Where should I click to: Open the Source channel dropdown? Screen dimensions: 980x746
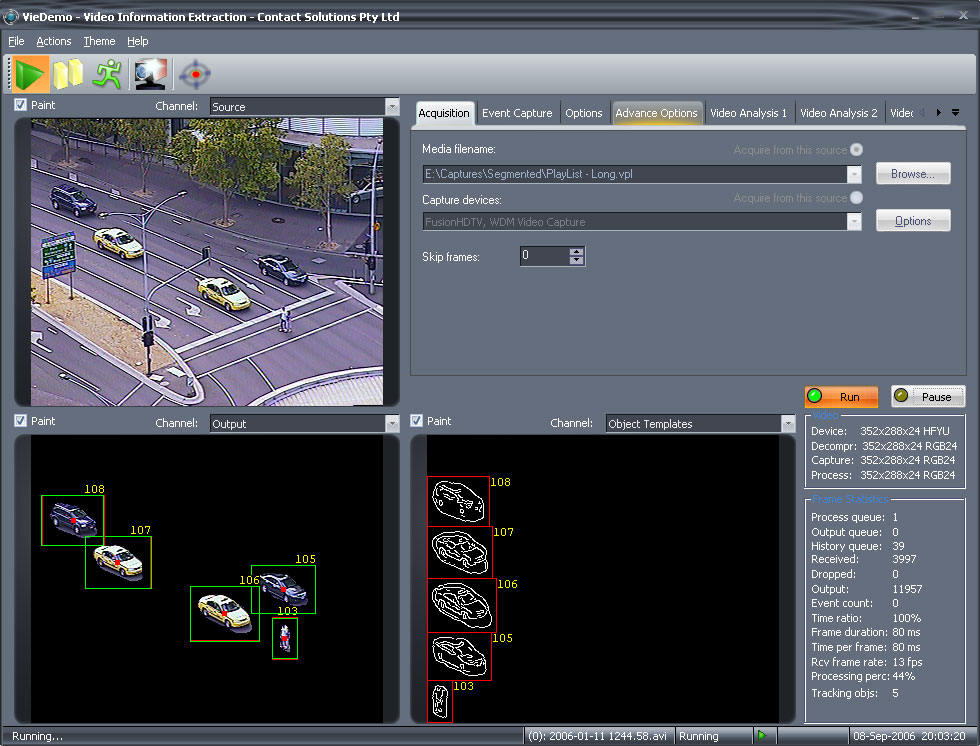pos(391,106)
